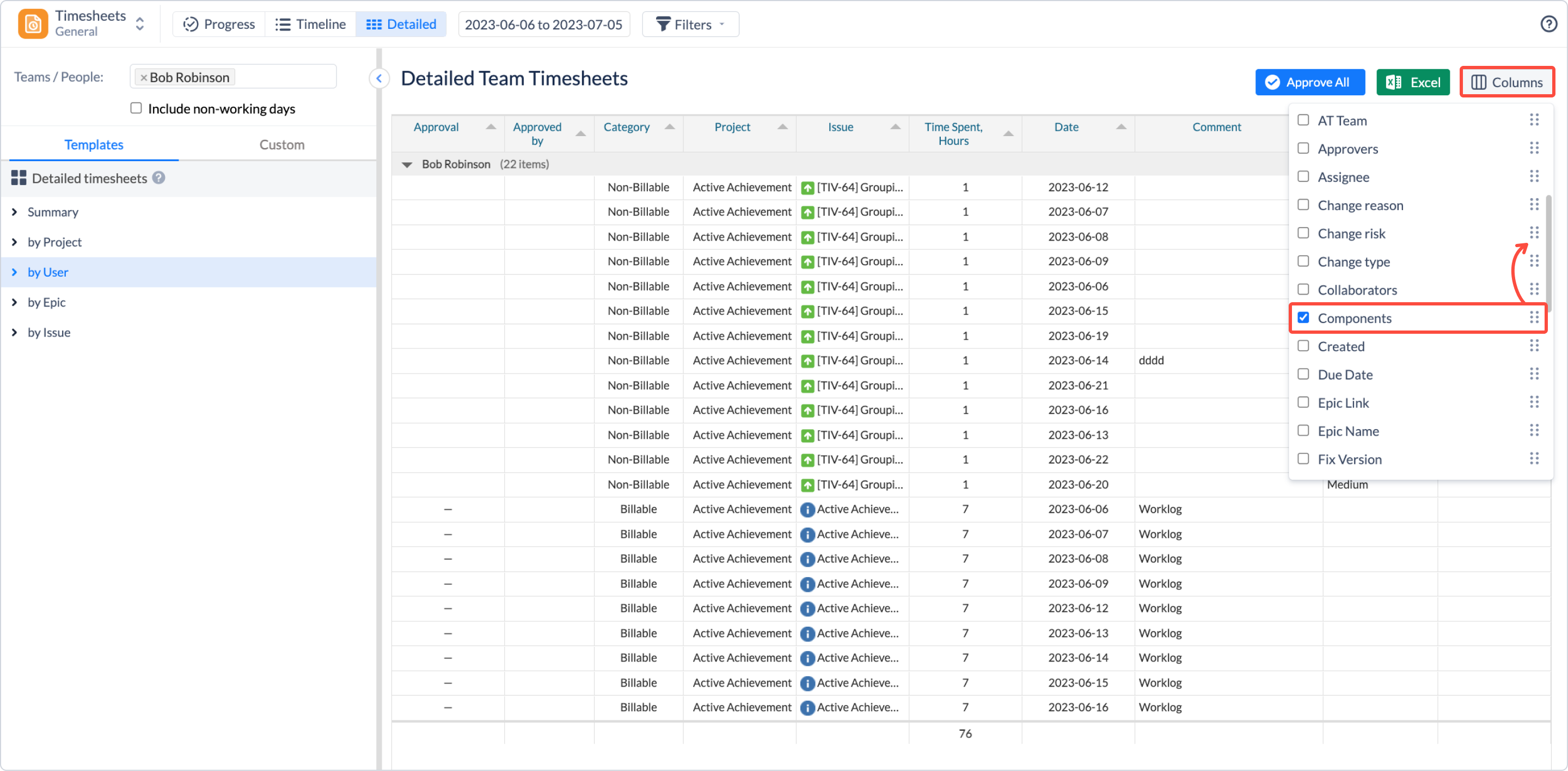This screenshot has height=771, width=1568.
Task: Click the help question mark icon top right
Action: click(1548, 25)
